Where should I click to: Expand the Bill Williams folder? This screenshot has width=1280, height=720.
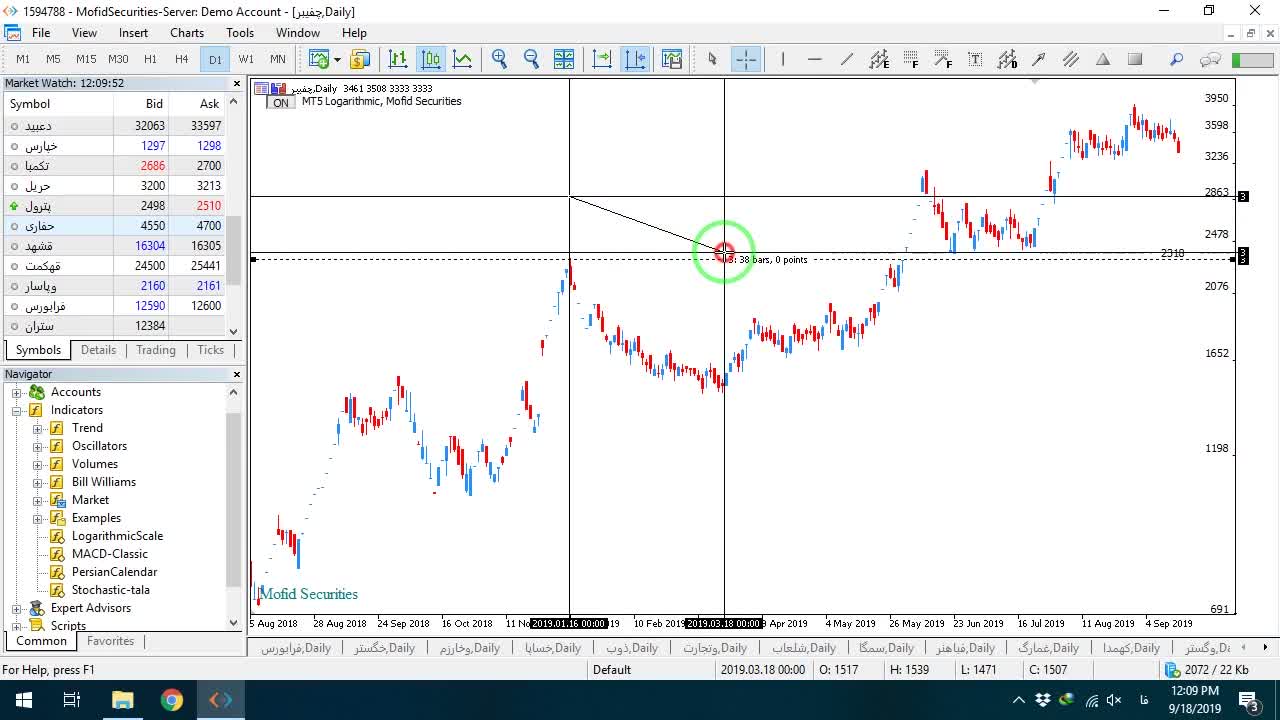[x=38, y=482]
